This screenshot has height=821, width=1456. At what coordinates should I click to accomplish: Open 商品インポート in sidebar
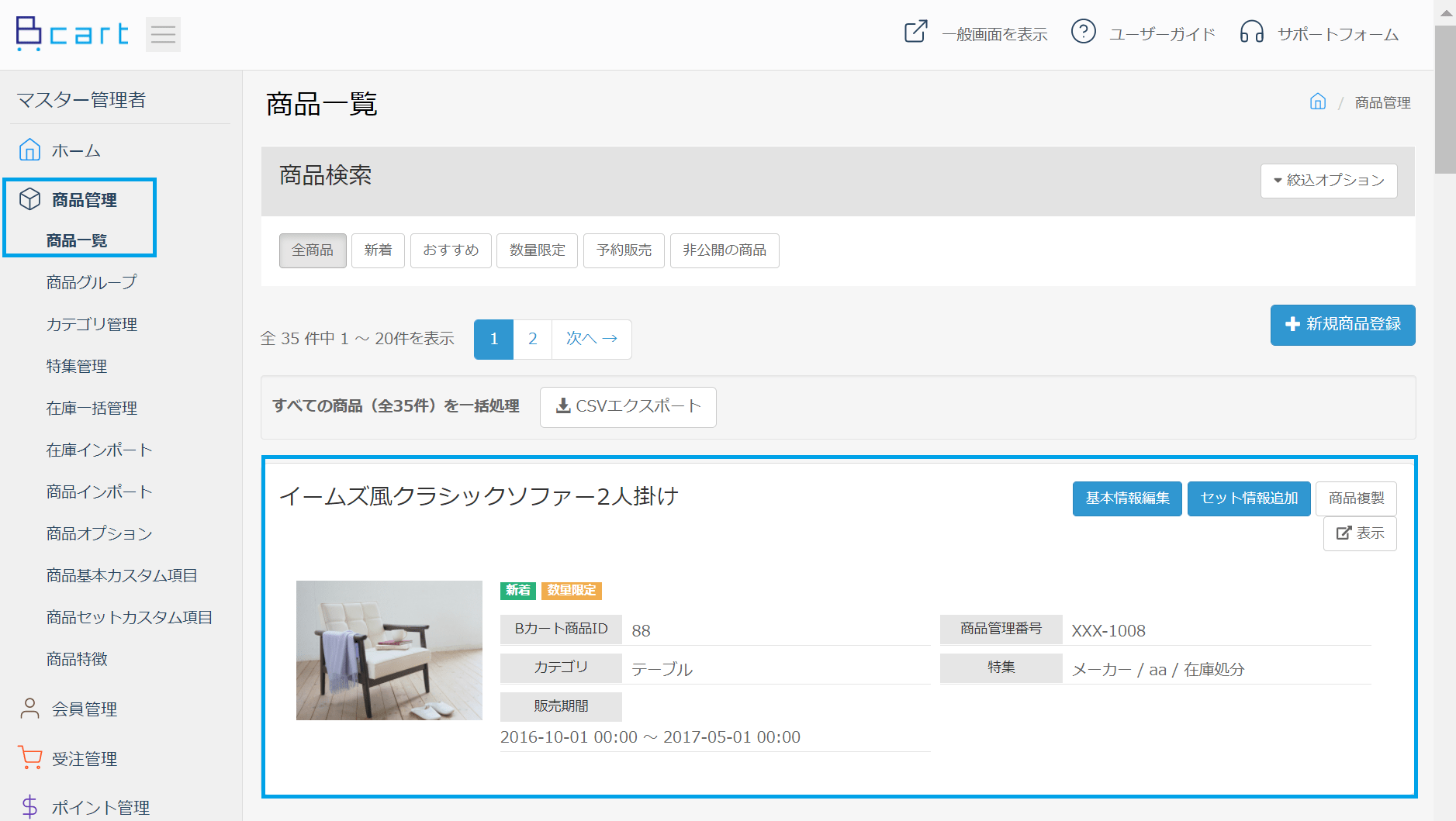(x=99, y=492)
